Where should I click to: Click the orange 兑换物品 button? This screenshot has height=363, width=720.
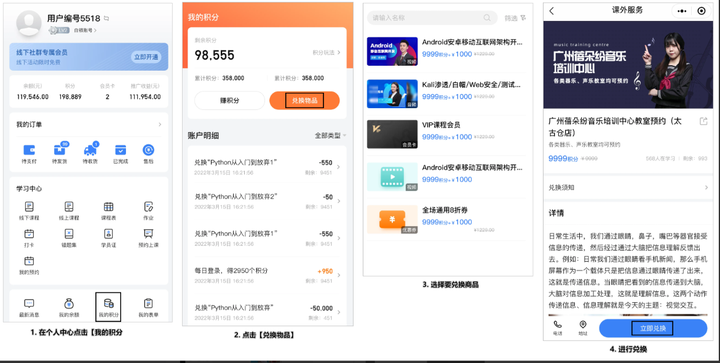click(304, 101)
